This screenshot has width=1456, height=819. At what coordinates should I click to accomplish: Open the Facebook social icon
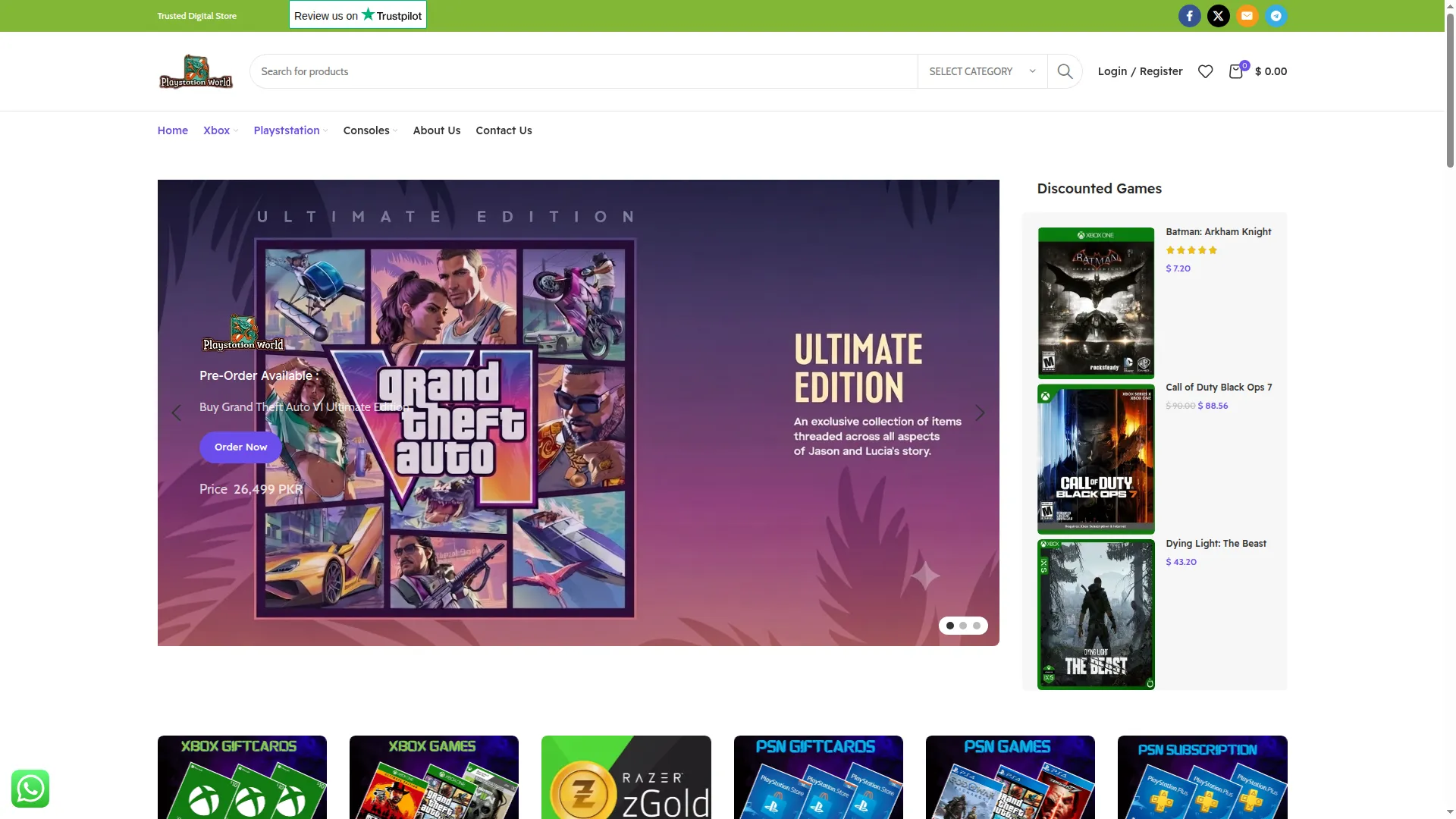pyautogui.click(x=1189, y=16)
